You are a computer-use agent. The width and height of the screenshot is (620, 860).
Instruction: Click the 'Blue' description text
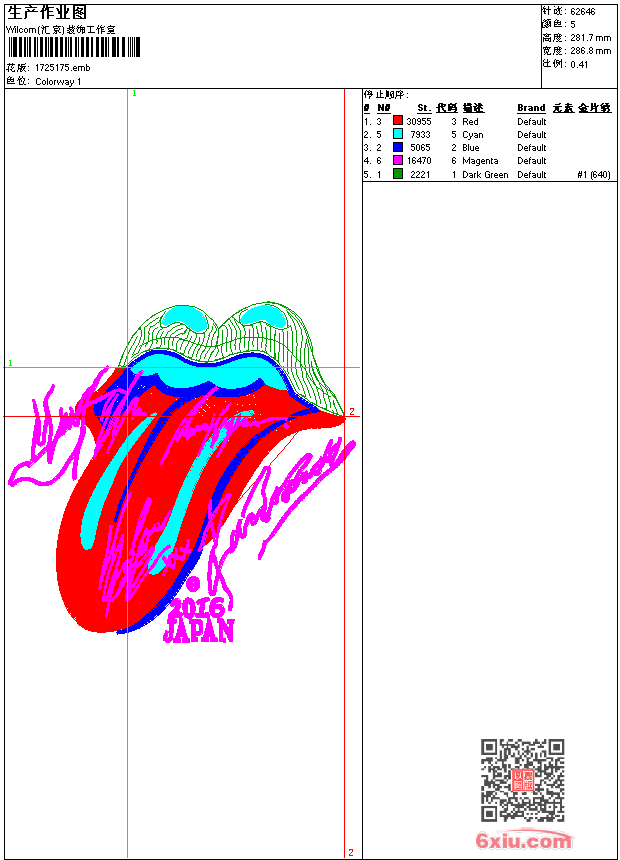471,148
